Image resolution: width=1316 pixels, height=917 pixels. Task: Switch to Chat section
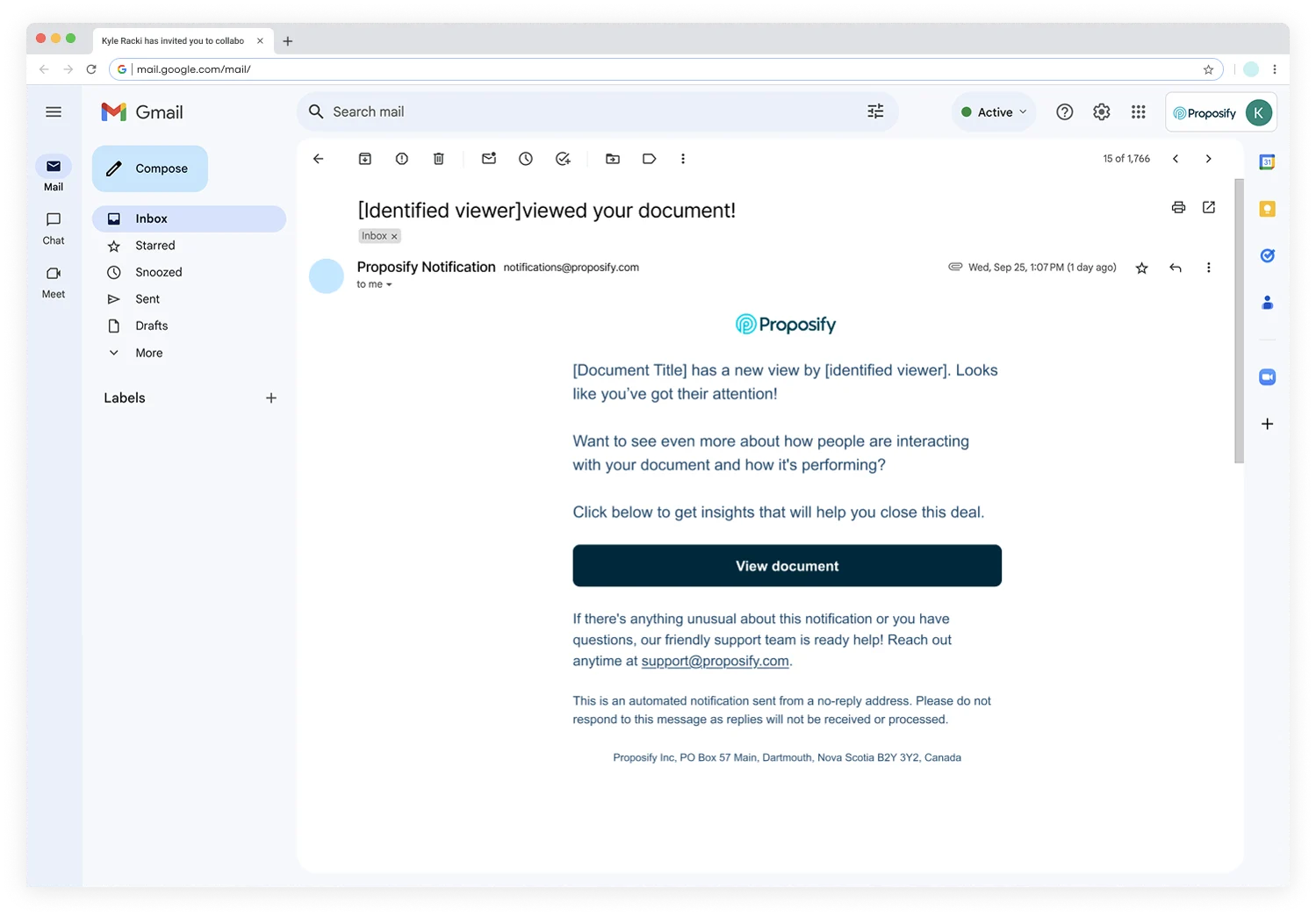54,228
